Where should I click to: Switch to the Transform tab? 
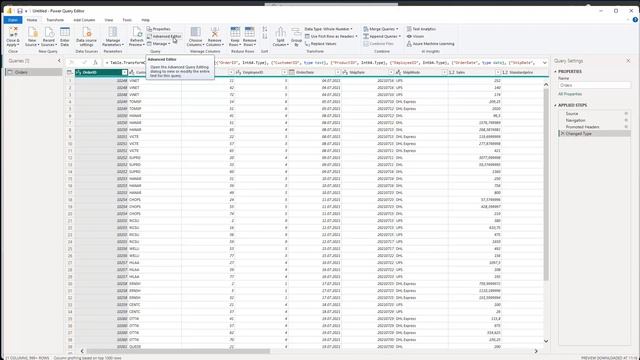coord(55,20)
